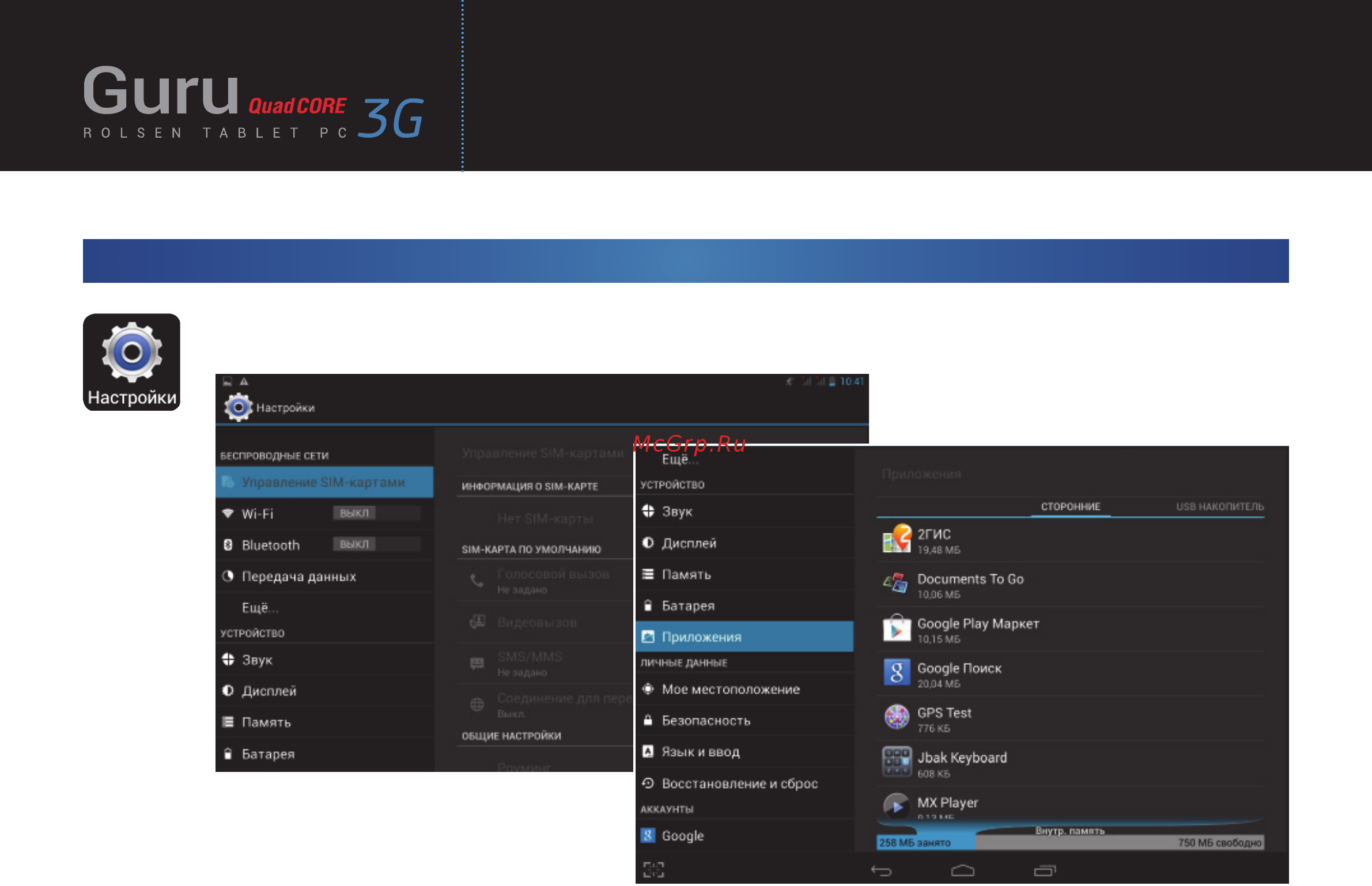Click the Documents To Go icon
The height and width of the screenshot is (886, 1372).
[x=897, y=583]
